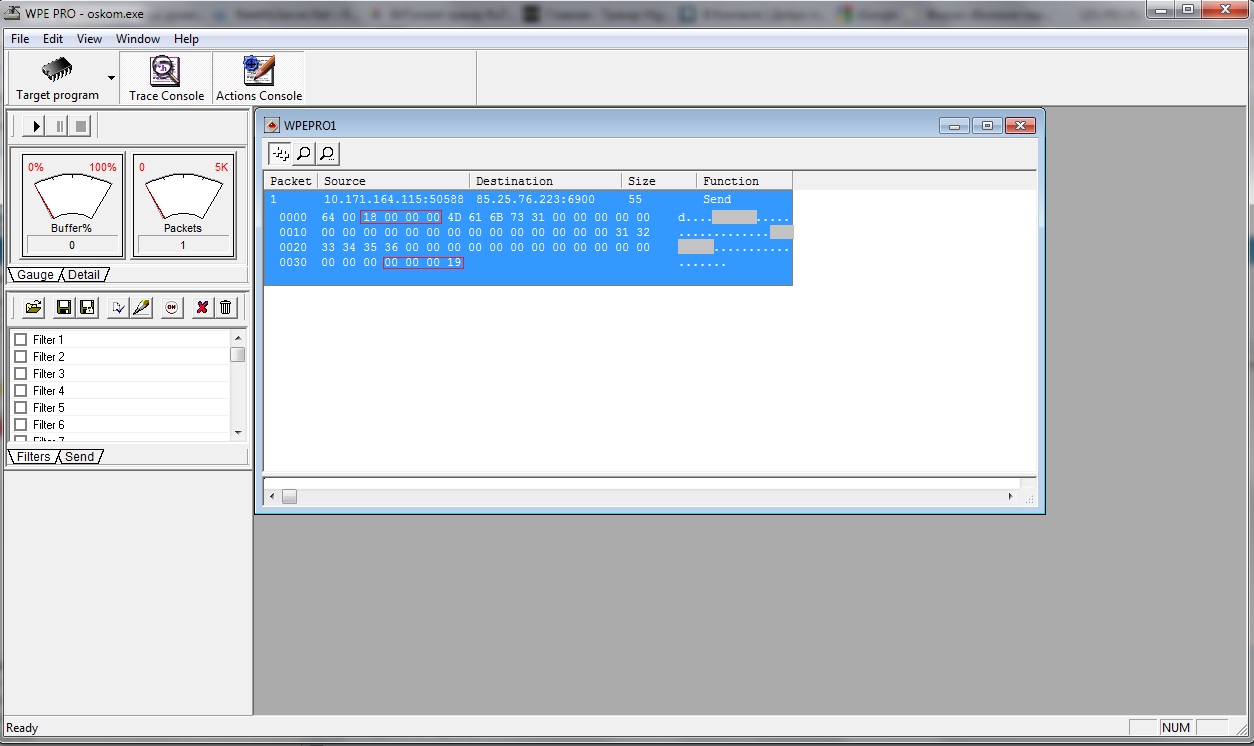This screenshot has height=746, width=1254.
Task: Click the Buffer% gauge dial
Action: (x=72, y=197)
